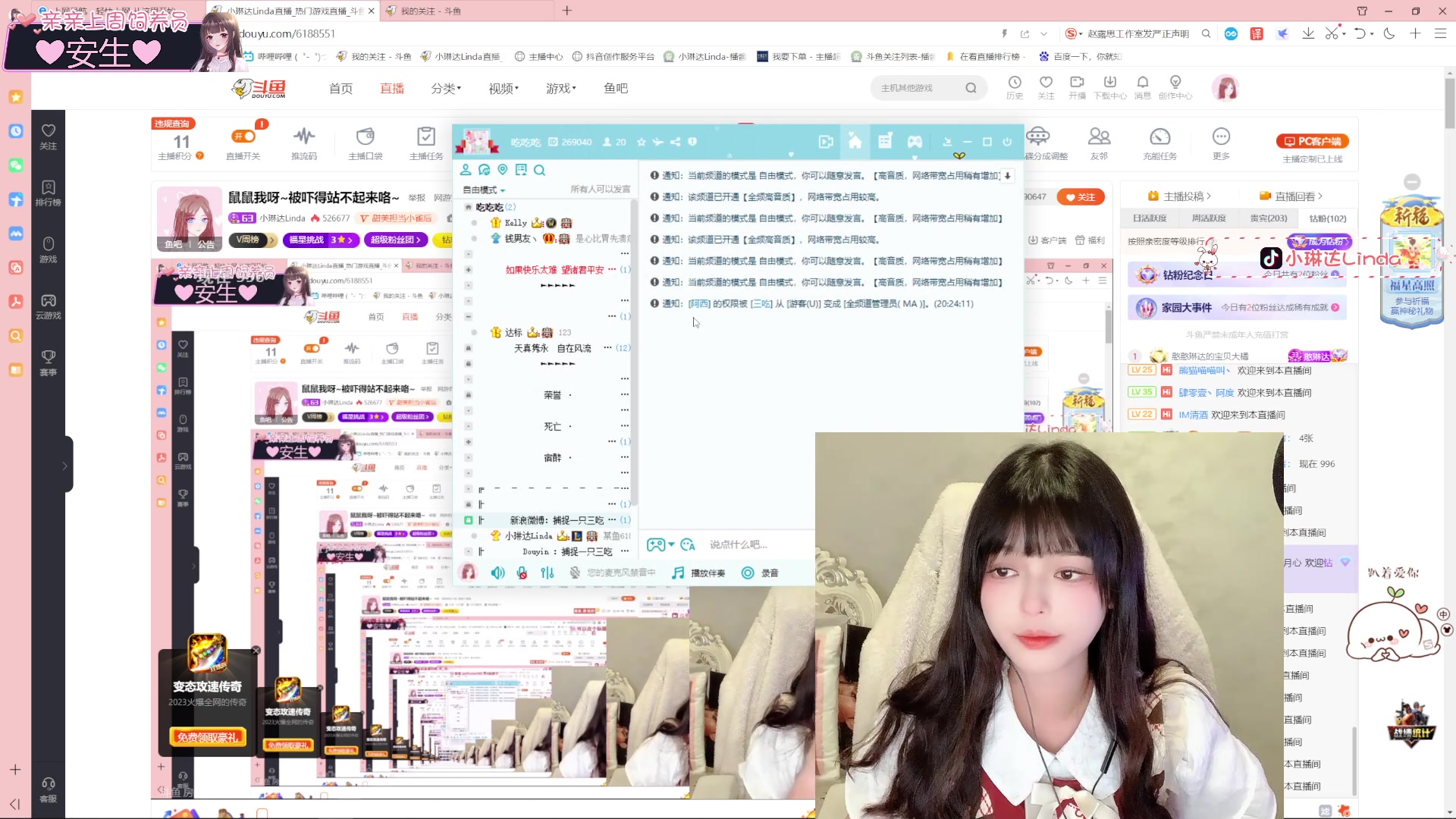
Task: Open the 关注 heart icon in Douyu header
Action: pyautogui.click(x=1046, y=87)
